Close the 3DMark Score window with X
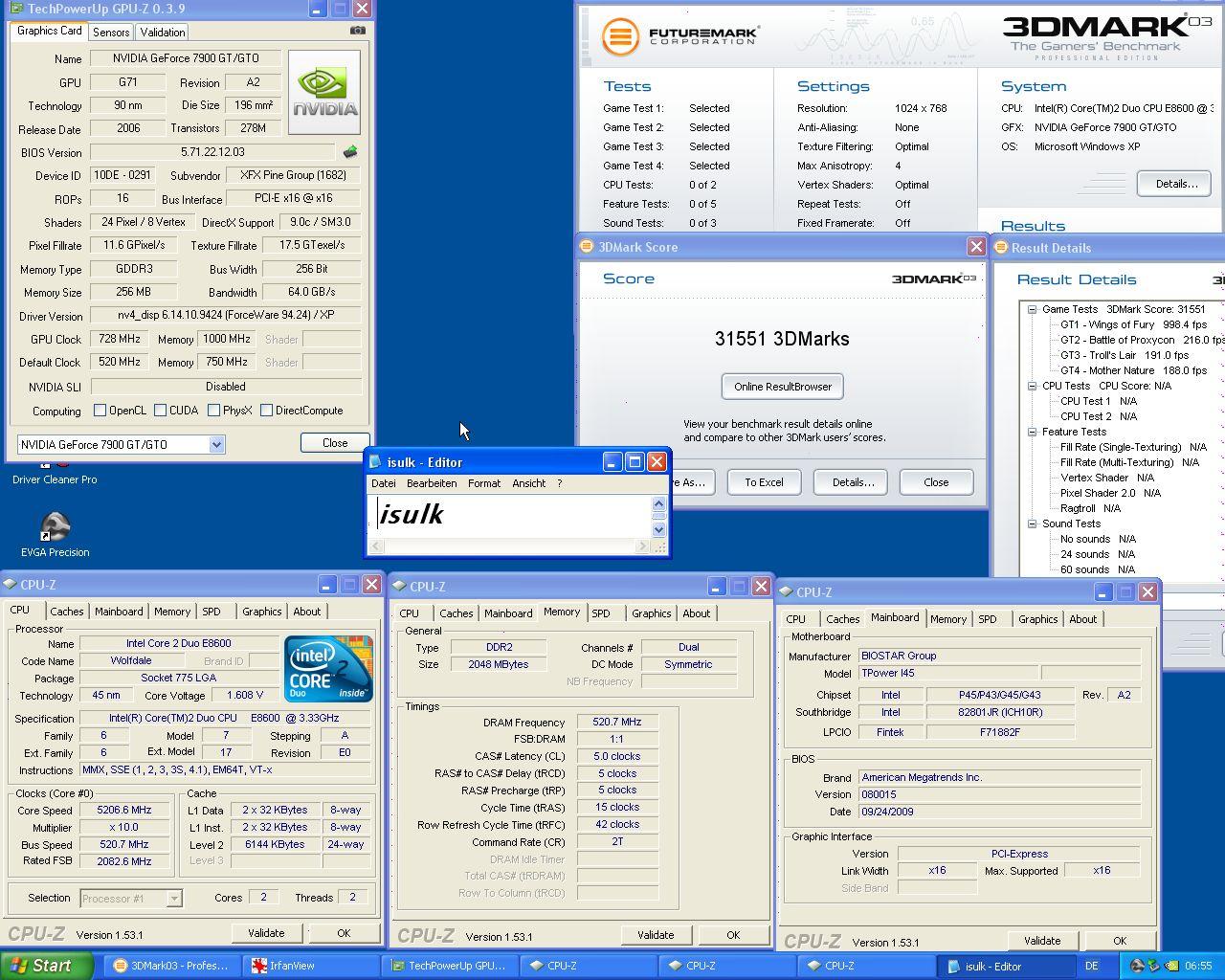 tap(976, 247)
